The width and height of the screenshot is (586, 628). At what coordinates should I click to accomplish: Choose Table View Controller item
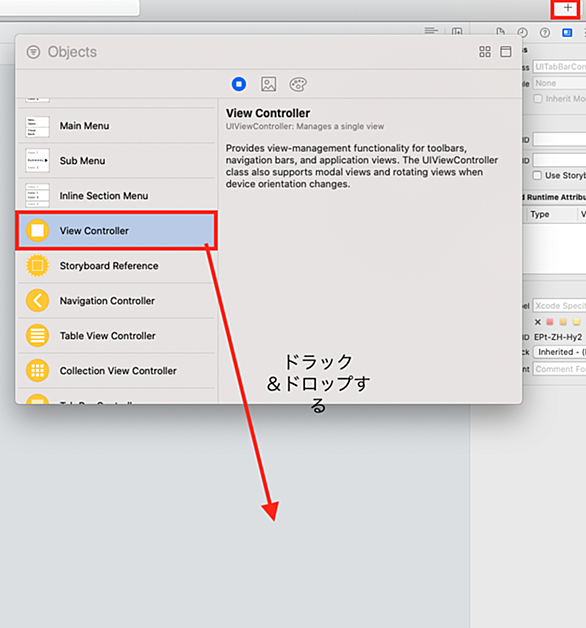point(117,336)
